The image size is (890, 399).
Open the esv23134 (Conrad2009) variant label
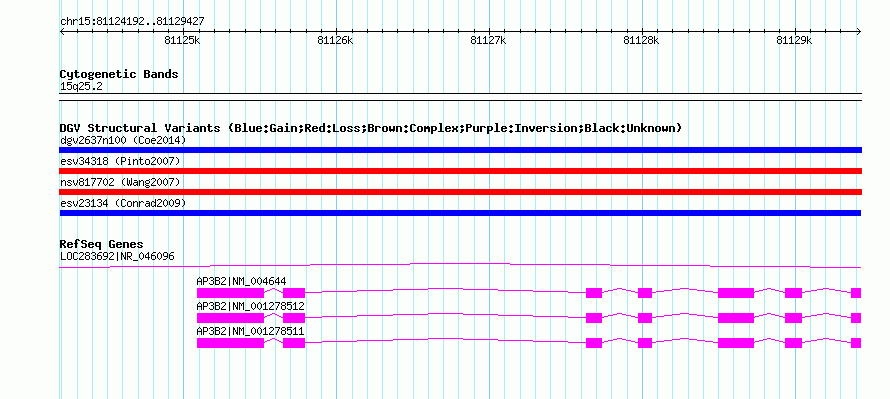point(123,203)
